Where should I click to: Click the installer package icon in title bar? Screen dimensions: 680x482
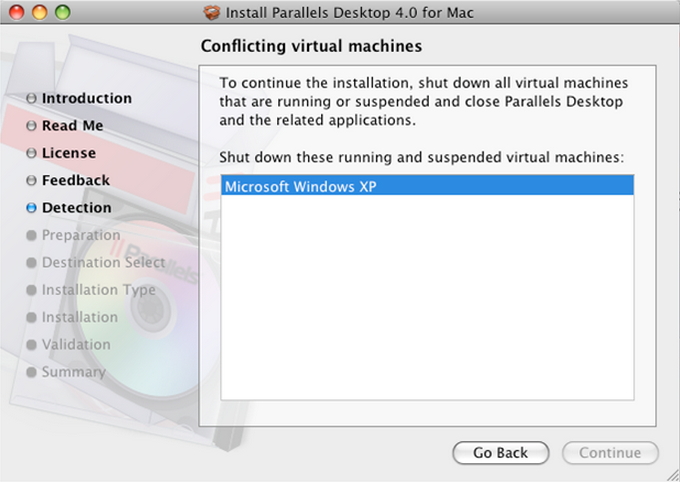point(211,13)
